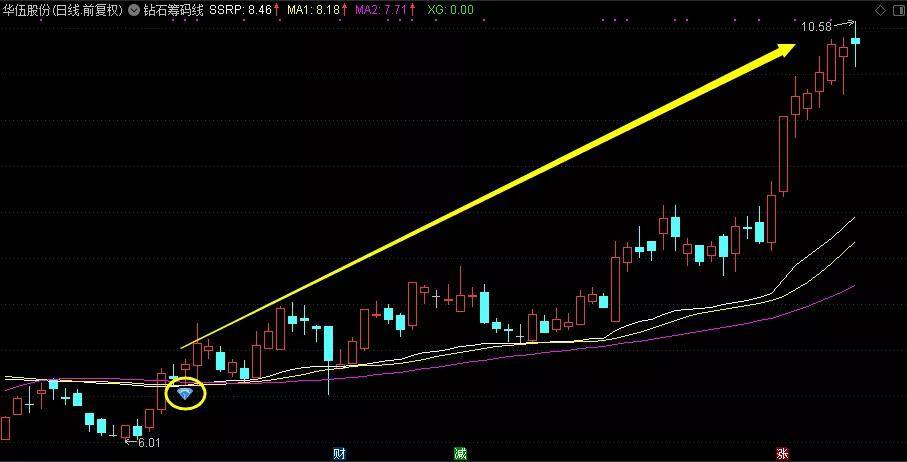Open the indicator dropdown beside 钻石筹码线
This screenshot has height=462, width=907.
(134, 10)
